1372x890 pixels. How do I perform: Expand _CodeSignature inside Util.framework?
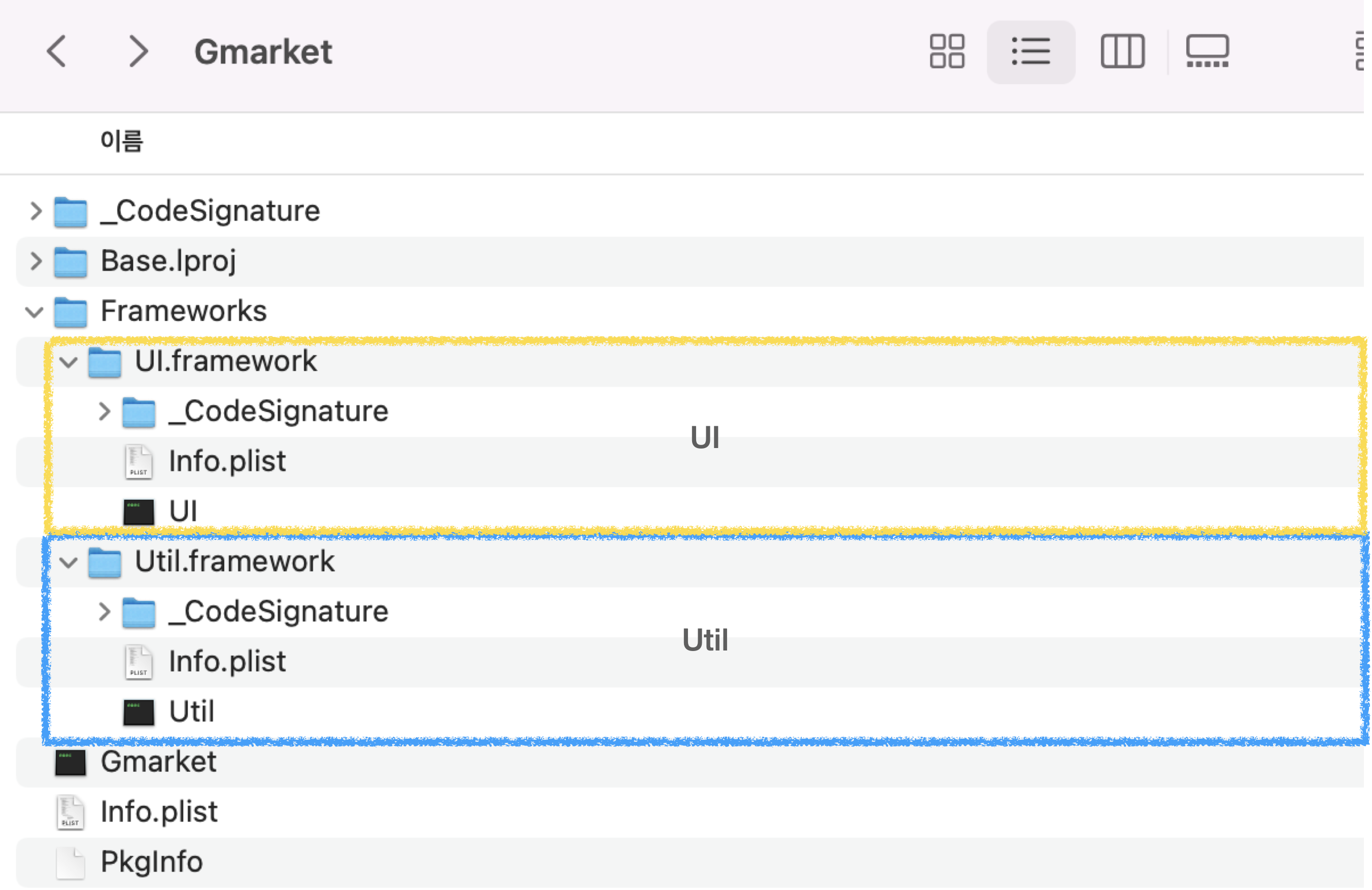pos(105,611)
